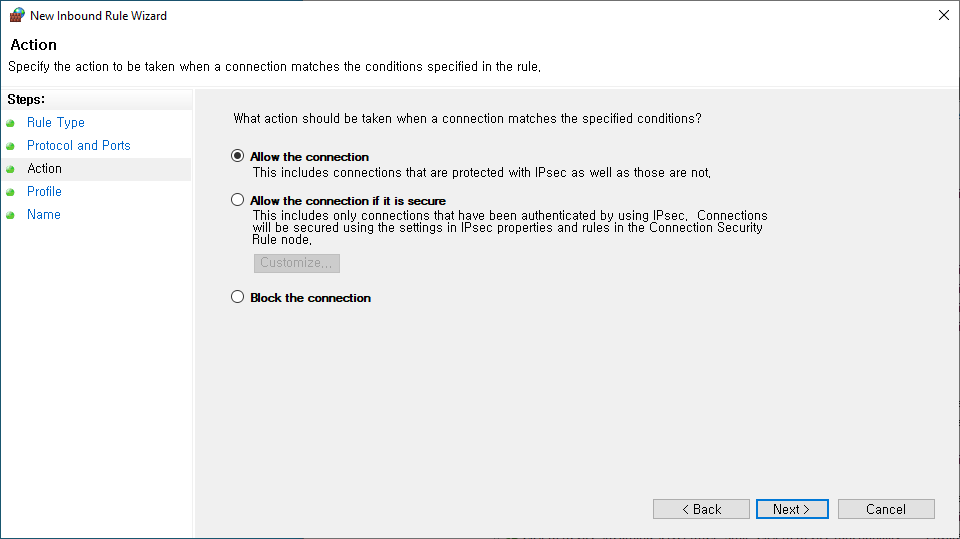The height and width of the screenshot is (539, 960).
Task: Select the "Block the connection" option
Action: click(237, 297)
